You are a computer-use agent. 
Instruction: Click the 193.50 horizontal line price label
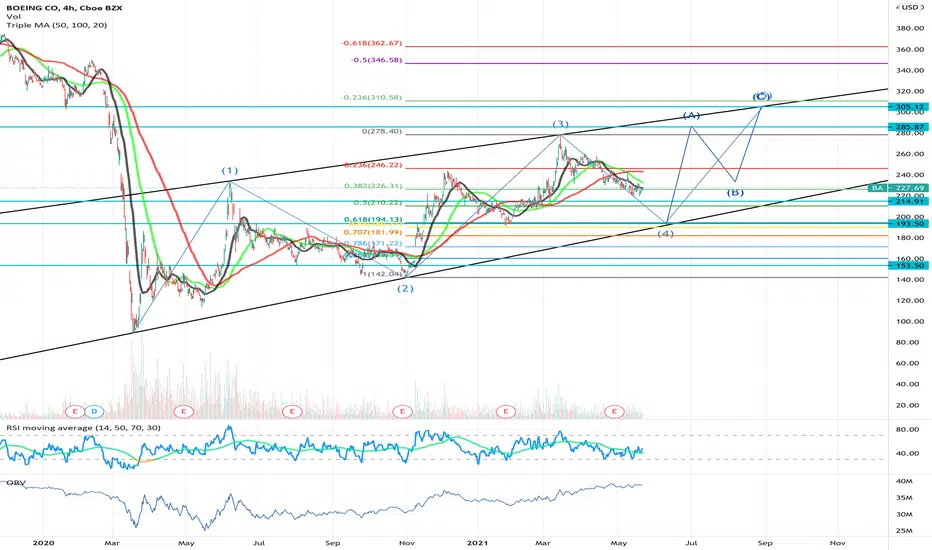[x=908, y=224]
